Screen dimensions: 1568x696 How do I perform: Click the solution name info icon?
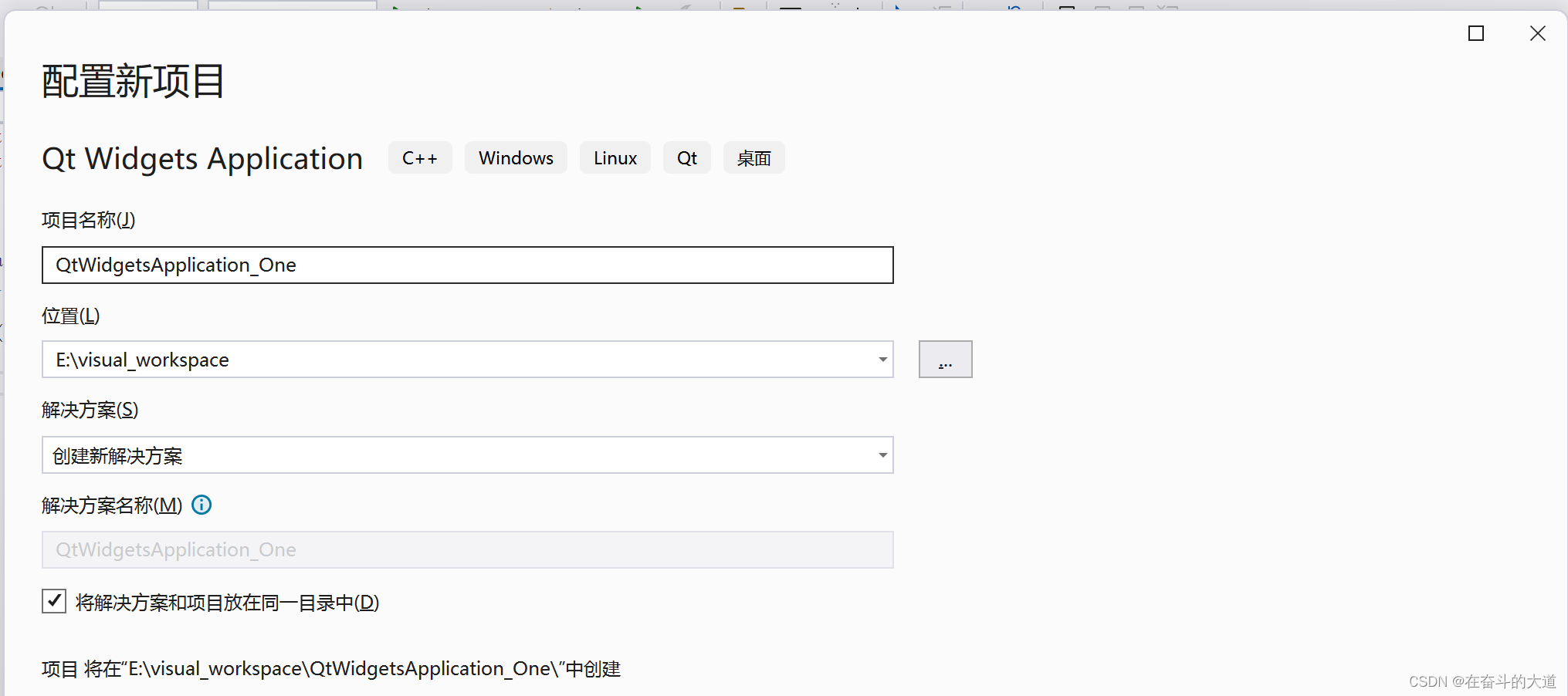pyautogui.click(x=202, y=505)
